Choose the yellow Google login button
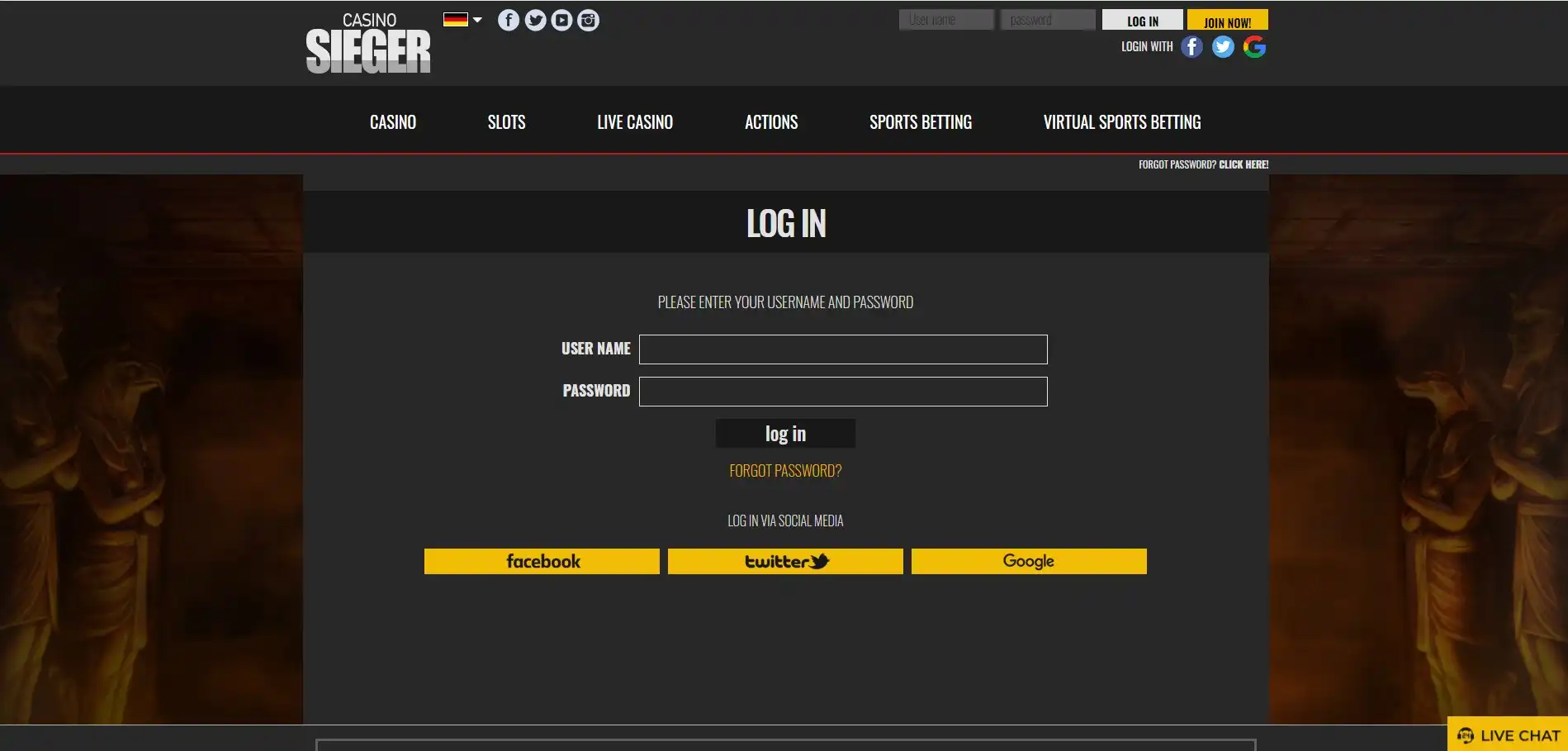This screenshot has height=751, width=1568. coord(1029,562)
